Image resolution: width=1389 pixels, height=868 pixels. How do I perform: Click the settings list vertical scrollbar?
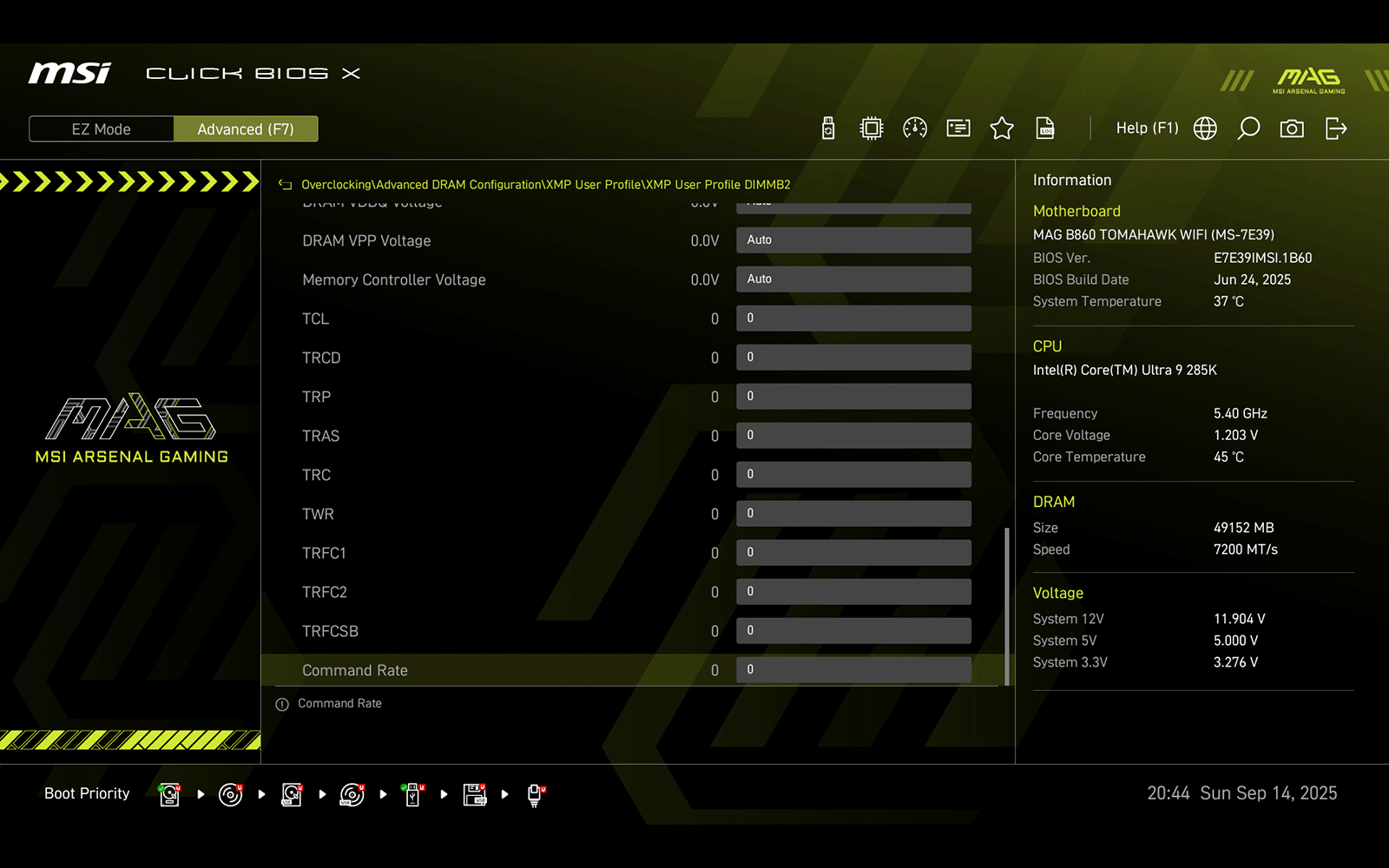click(x=1007, y=606)
